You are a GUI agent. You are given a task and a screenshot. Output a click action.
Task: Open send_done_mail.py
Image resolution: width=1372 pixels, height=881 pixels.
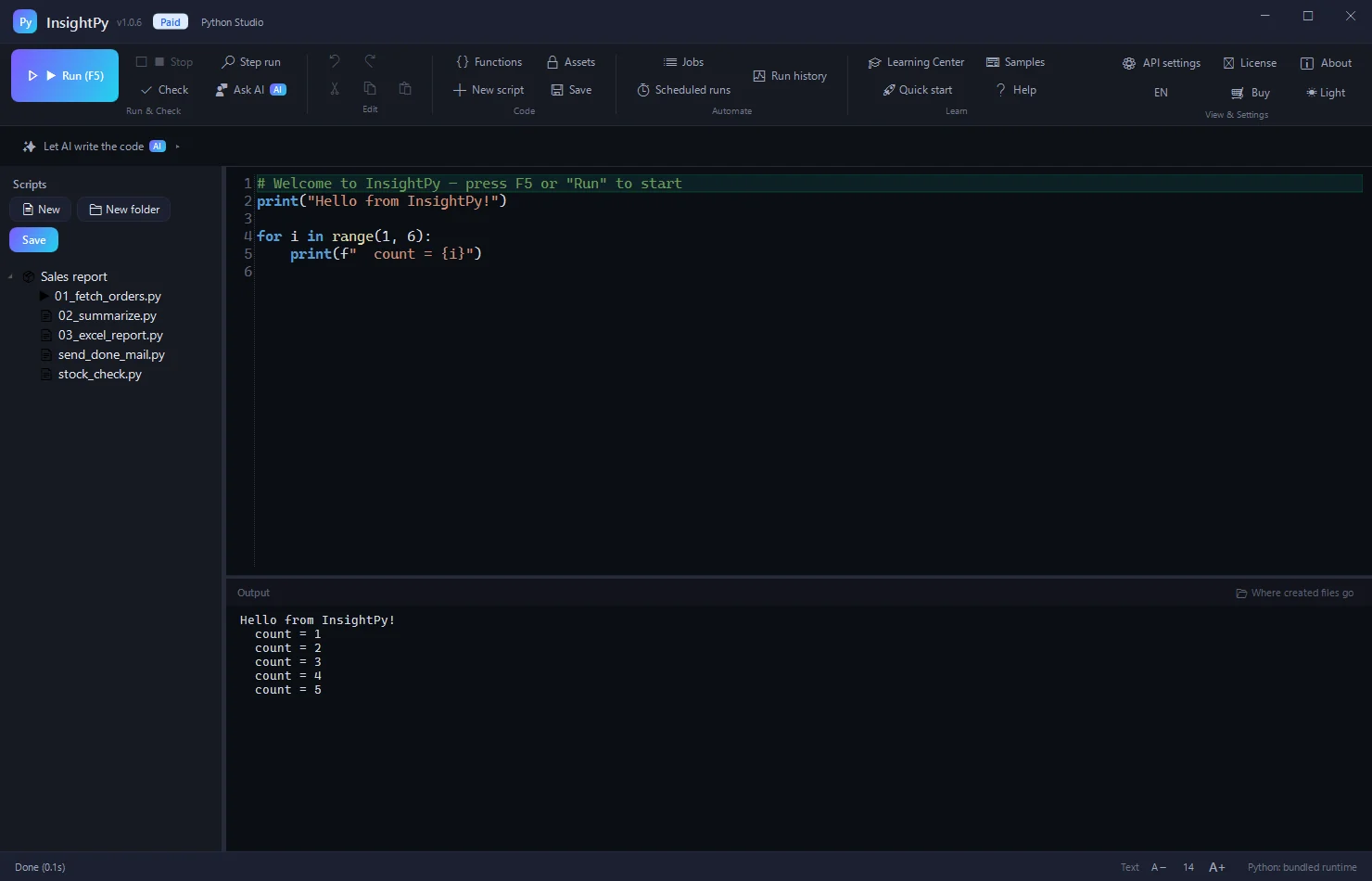(x=111, y=354)
